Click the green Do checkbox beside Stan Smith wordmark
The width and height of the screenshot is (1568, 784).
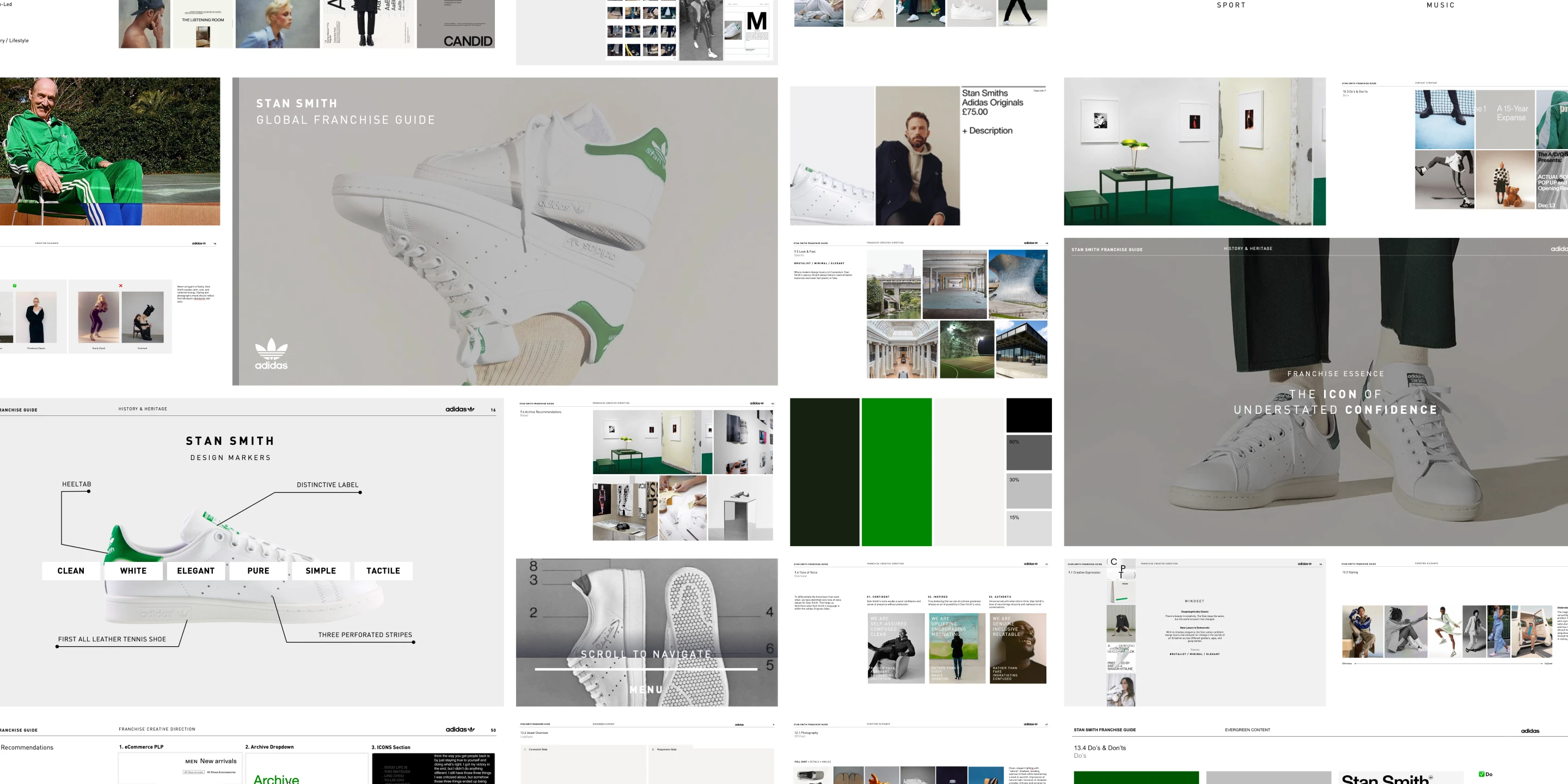pos(1481,774)
